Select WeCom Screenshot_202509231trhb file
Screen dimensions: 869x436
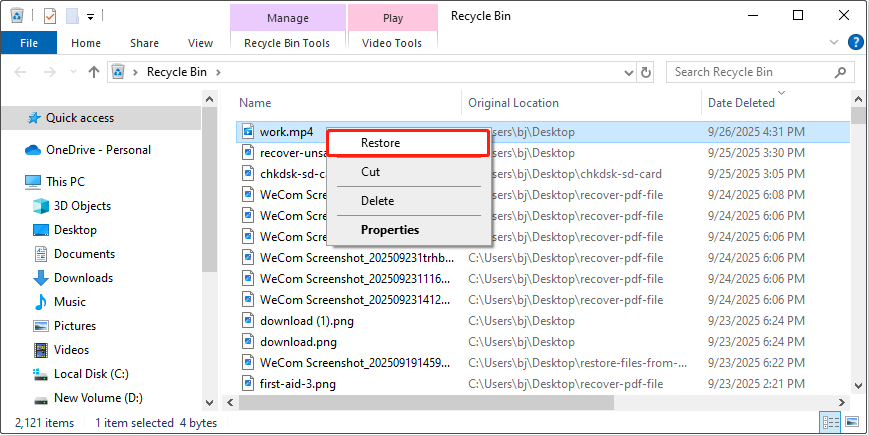pyautogui.click(x=357, y=258)
